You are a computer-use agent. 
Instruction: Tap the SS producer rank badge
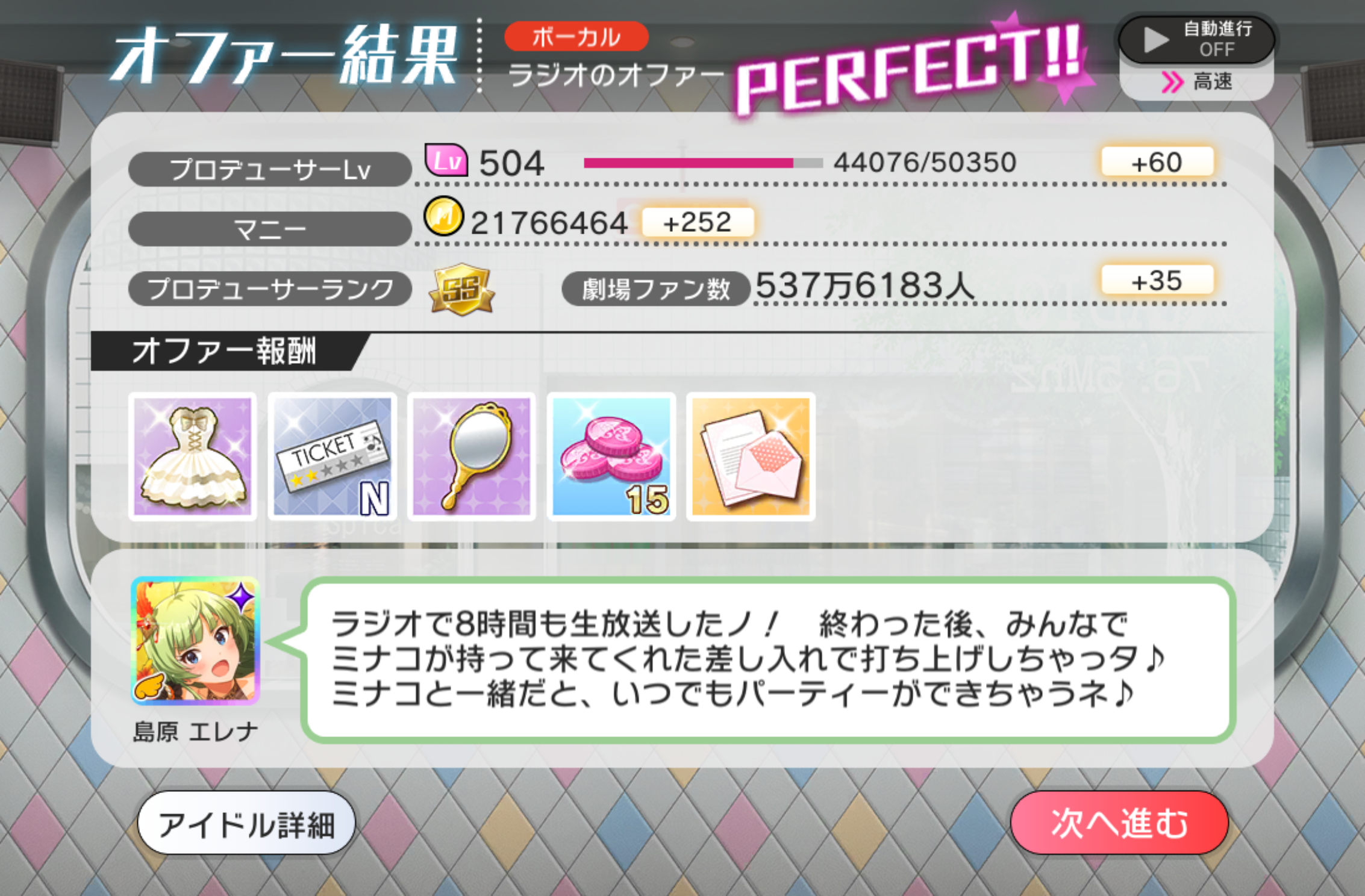point(462,290)
